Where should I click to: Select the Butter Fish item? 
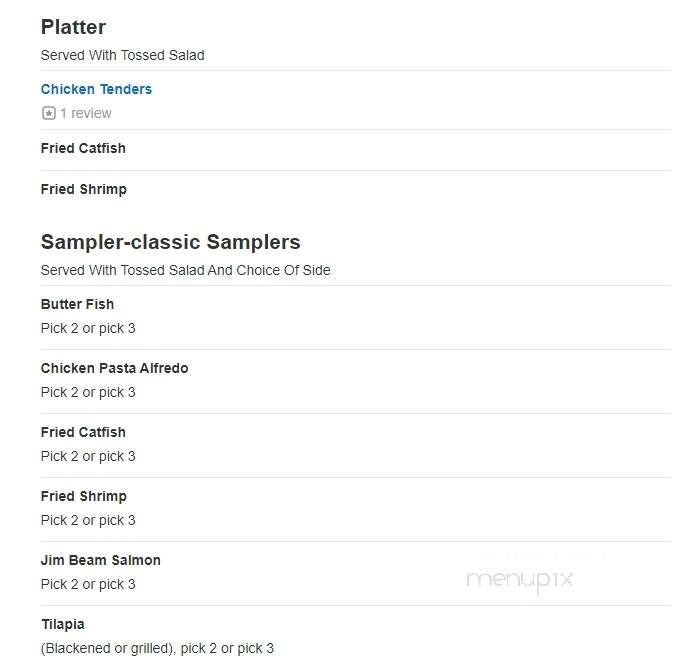pos(77,304)
